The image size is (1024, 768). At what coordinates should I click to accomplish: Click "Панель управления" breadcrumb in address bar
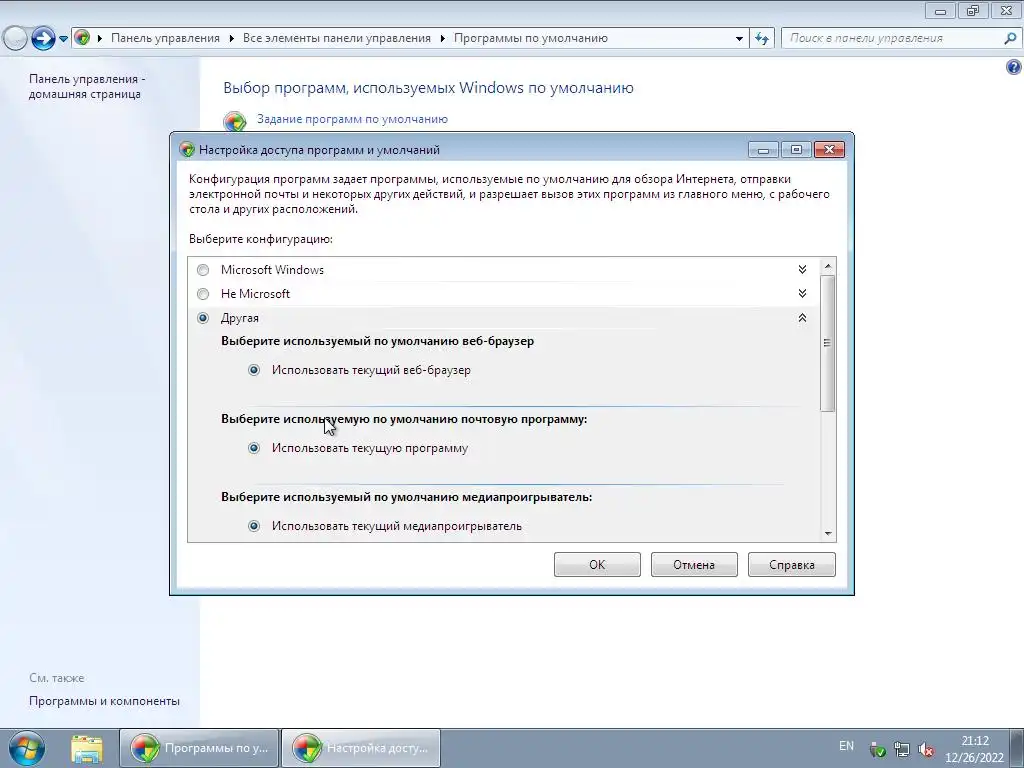point(165,38)
